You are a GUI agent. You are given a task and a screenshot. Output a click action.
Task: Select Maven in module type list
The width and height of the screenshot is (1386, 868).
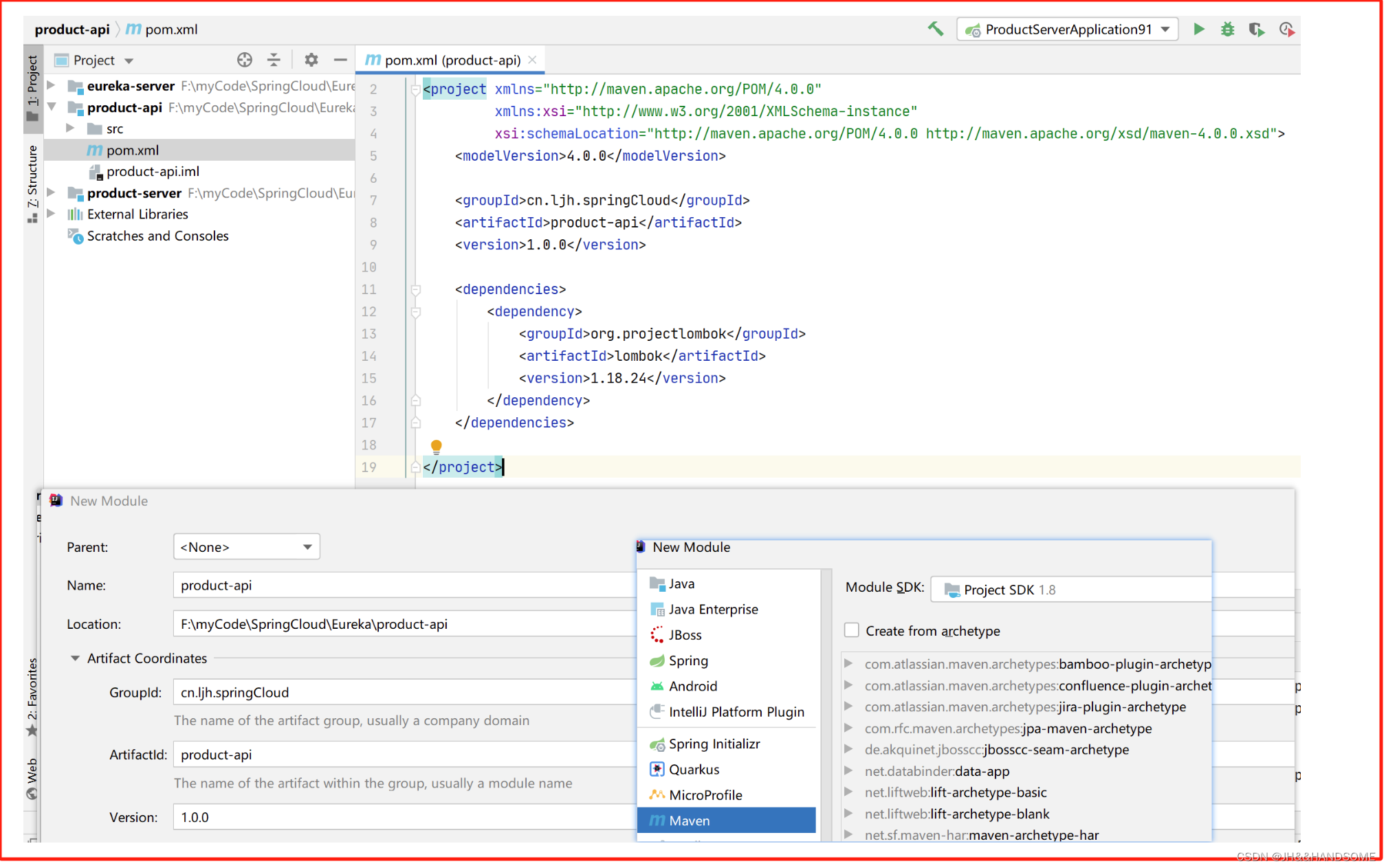pyautogui.click(x=727, y=821)
